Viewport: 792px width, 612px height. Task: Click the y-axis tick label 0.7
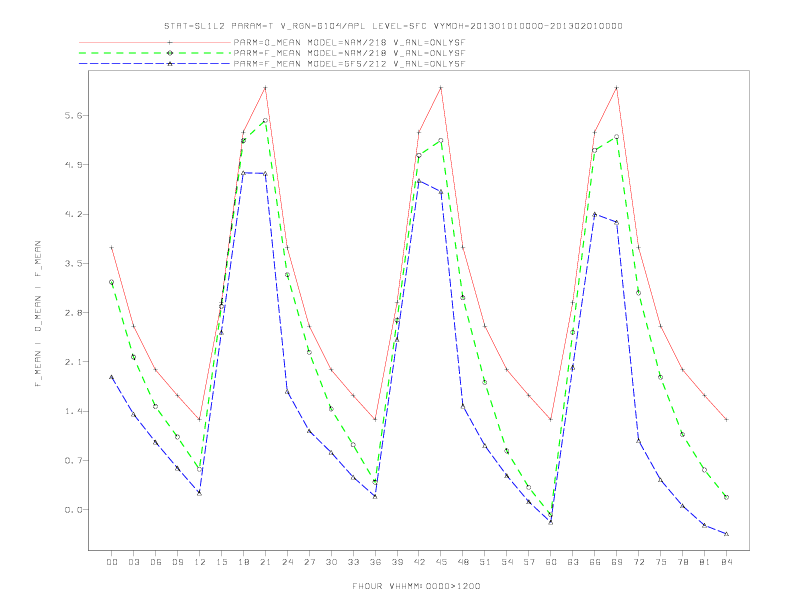pyautogui.click(x=73, y=461)
